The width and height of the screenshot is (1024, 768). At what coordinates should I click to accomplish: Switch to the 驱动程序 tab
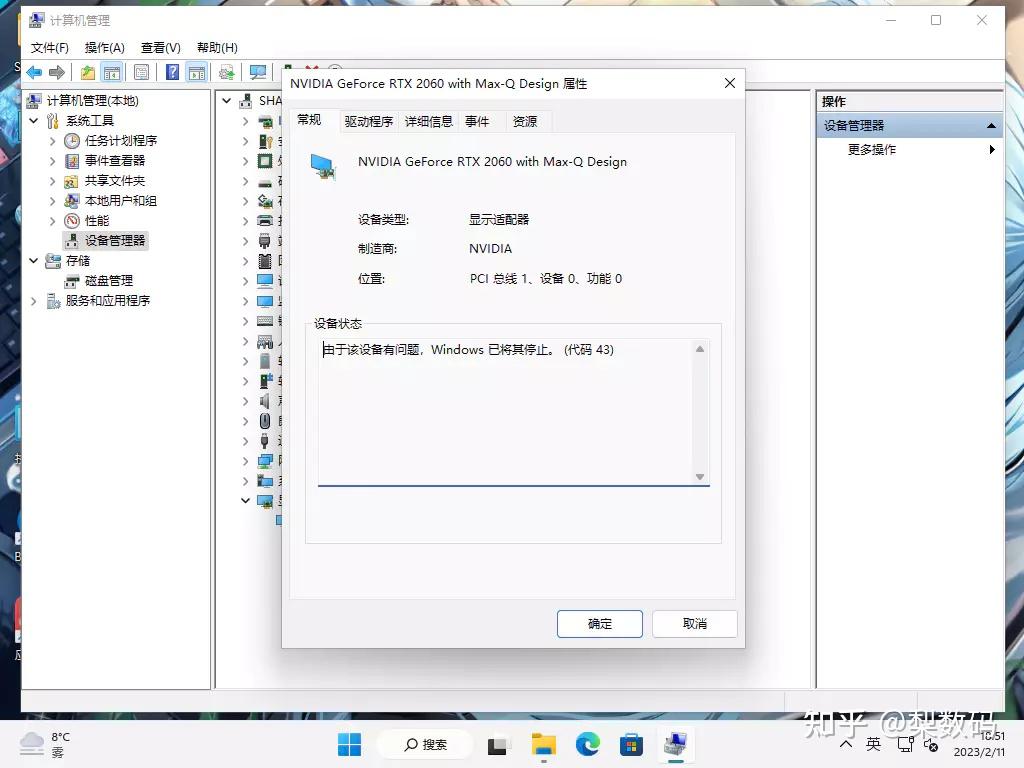[x=368, y=121]
